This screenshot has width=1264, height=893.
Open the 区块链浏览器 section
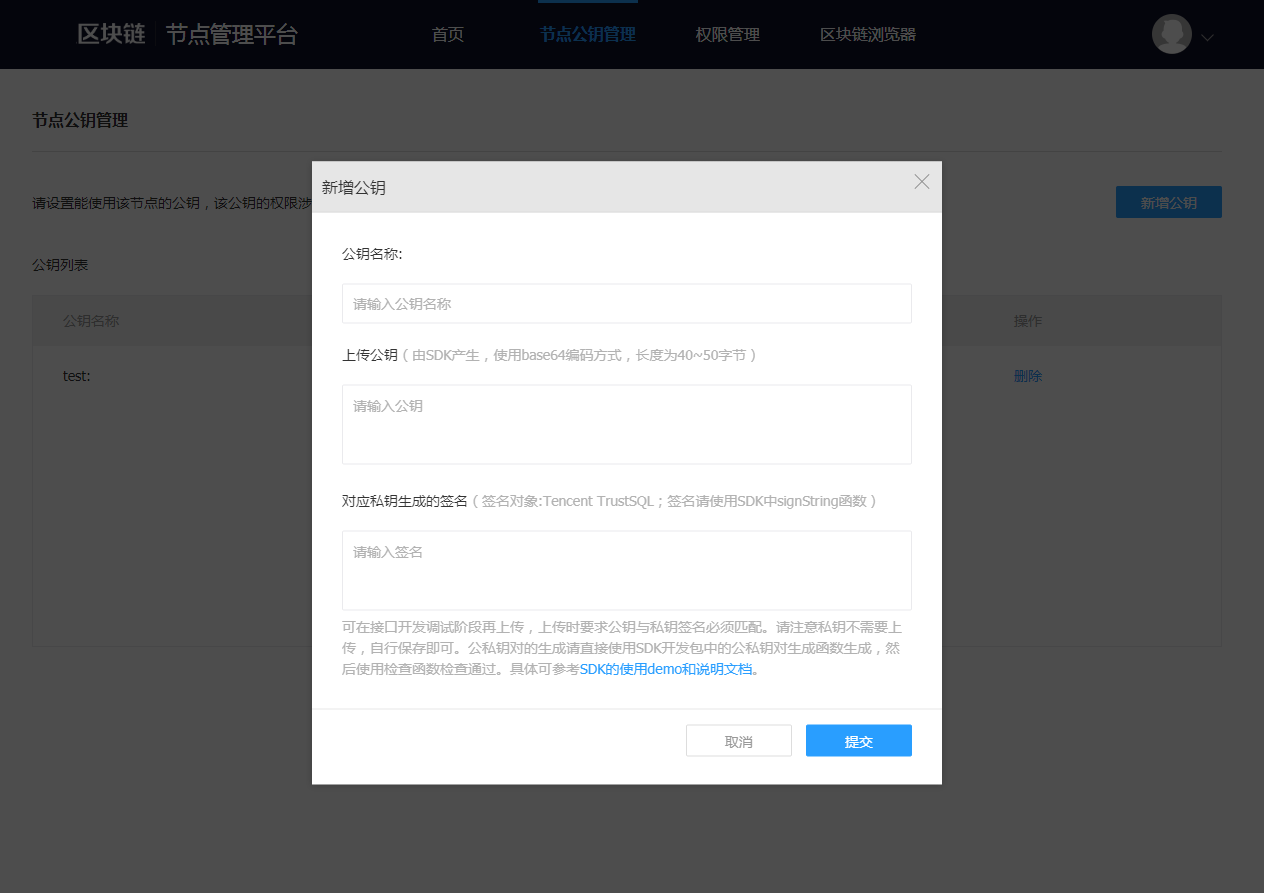click(866, 33)
